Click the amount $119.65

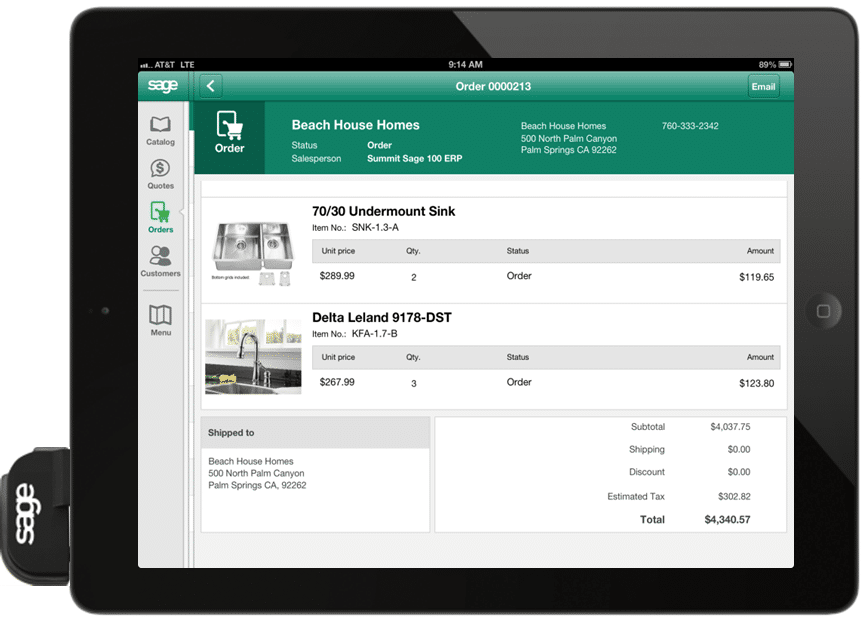[756, 277]
